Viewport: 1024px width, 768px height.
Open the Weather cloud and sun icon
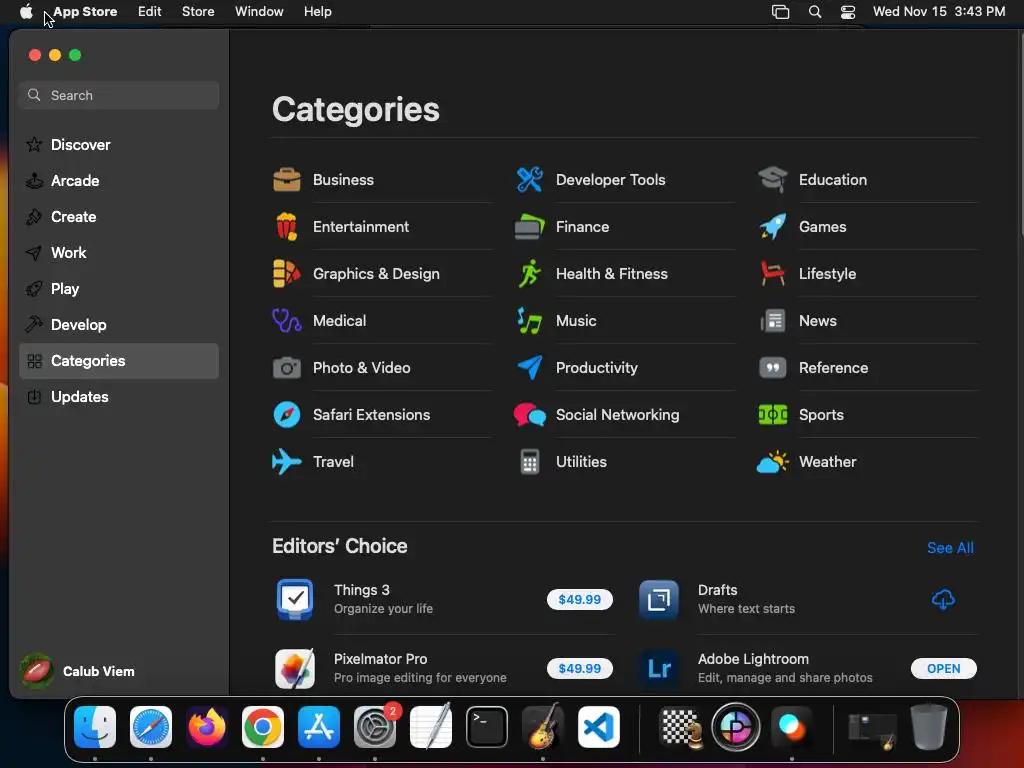point(773,462)
